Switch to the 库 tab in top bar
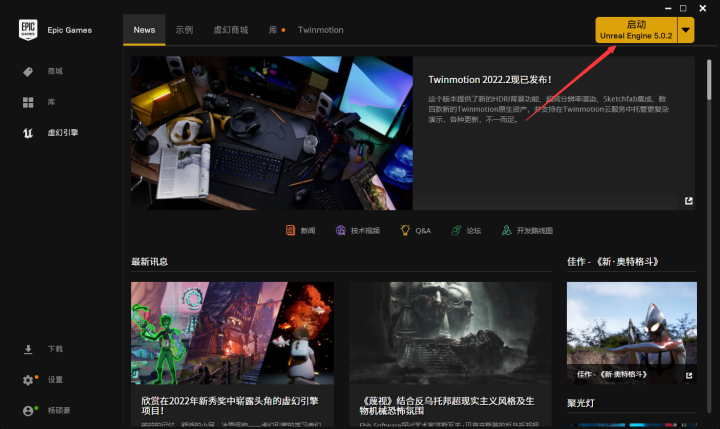The width and height of the screenshot is (720, 429). pyautogui.click(x=273, y=30)
